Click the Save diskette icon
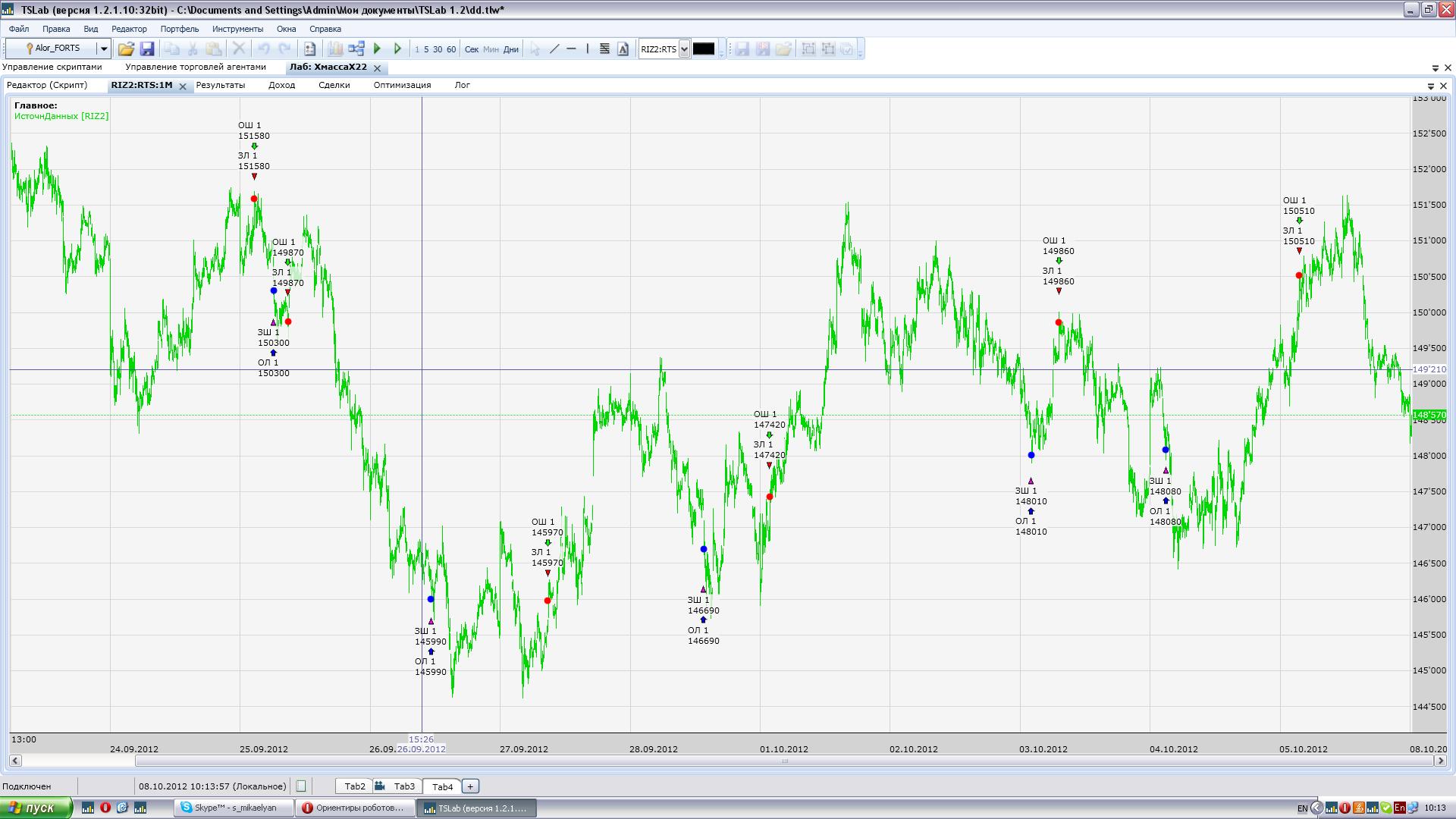Screen dimensions: 1456x819 coord(147,49)
